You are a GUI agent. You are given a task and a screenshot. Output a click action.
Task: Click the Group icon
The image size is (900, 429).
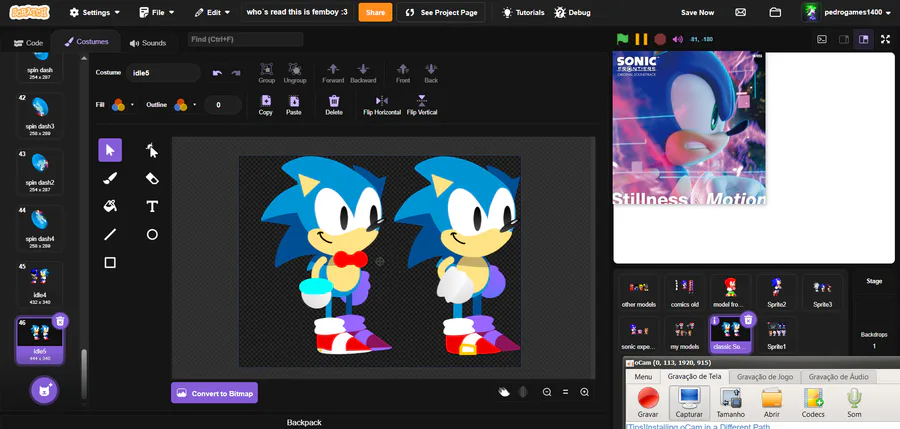(x=266, y=73)
